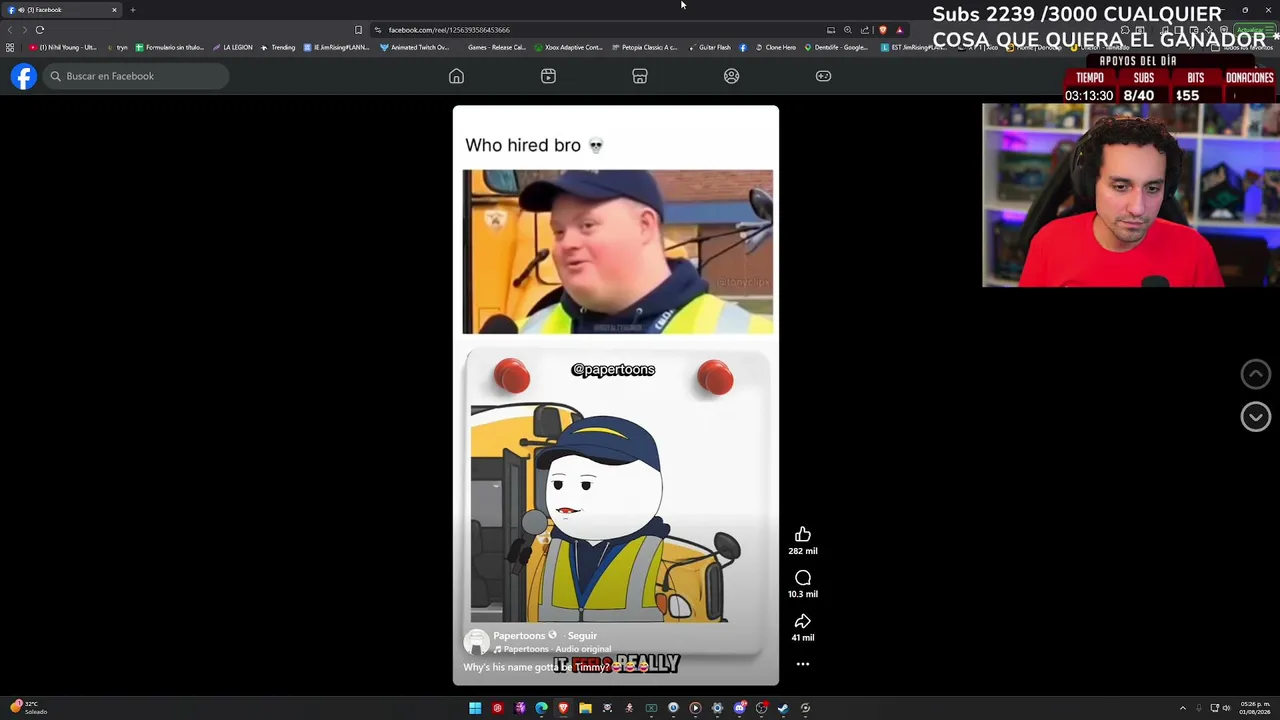Open the Trending bookmark
Image resolution: width=1280 pixels, height=720 pixels.
278,47
